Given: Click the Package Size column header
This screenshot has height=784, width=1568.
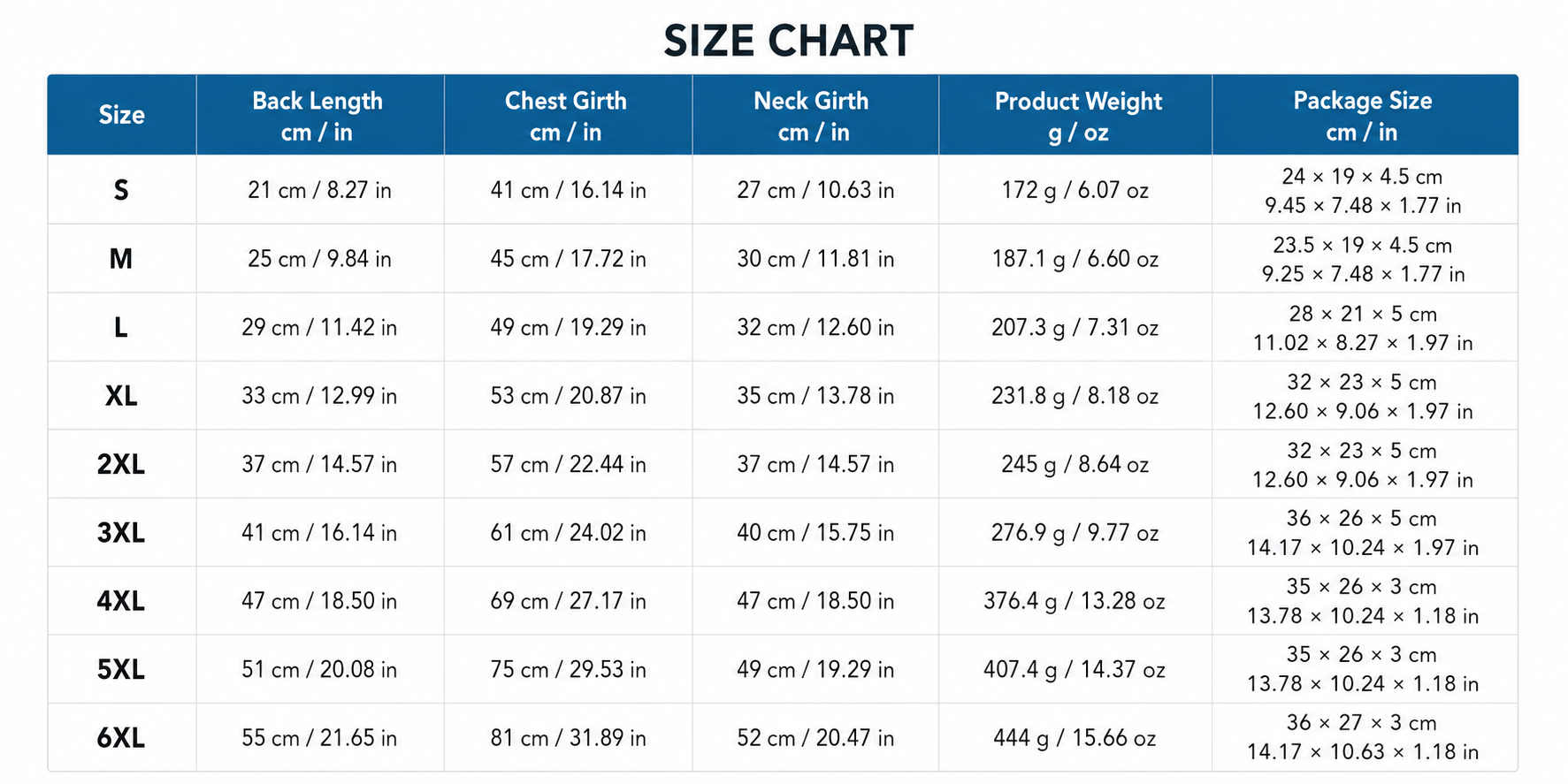Looking at the screenshot, I should point(1363,116).
